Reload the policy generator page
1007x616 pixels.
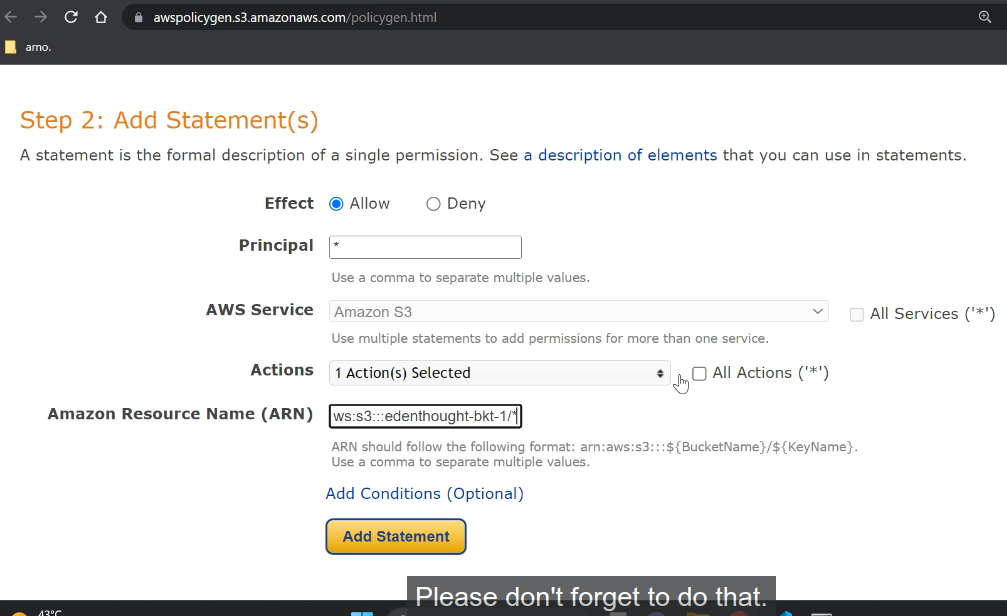71,17
